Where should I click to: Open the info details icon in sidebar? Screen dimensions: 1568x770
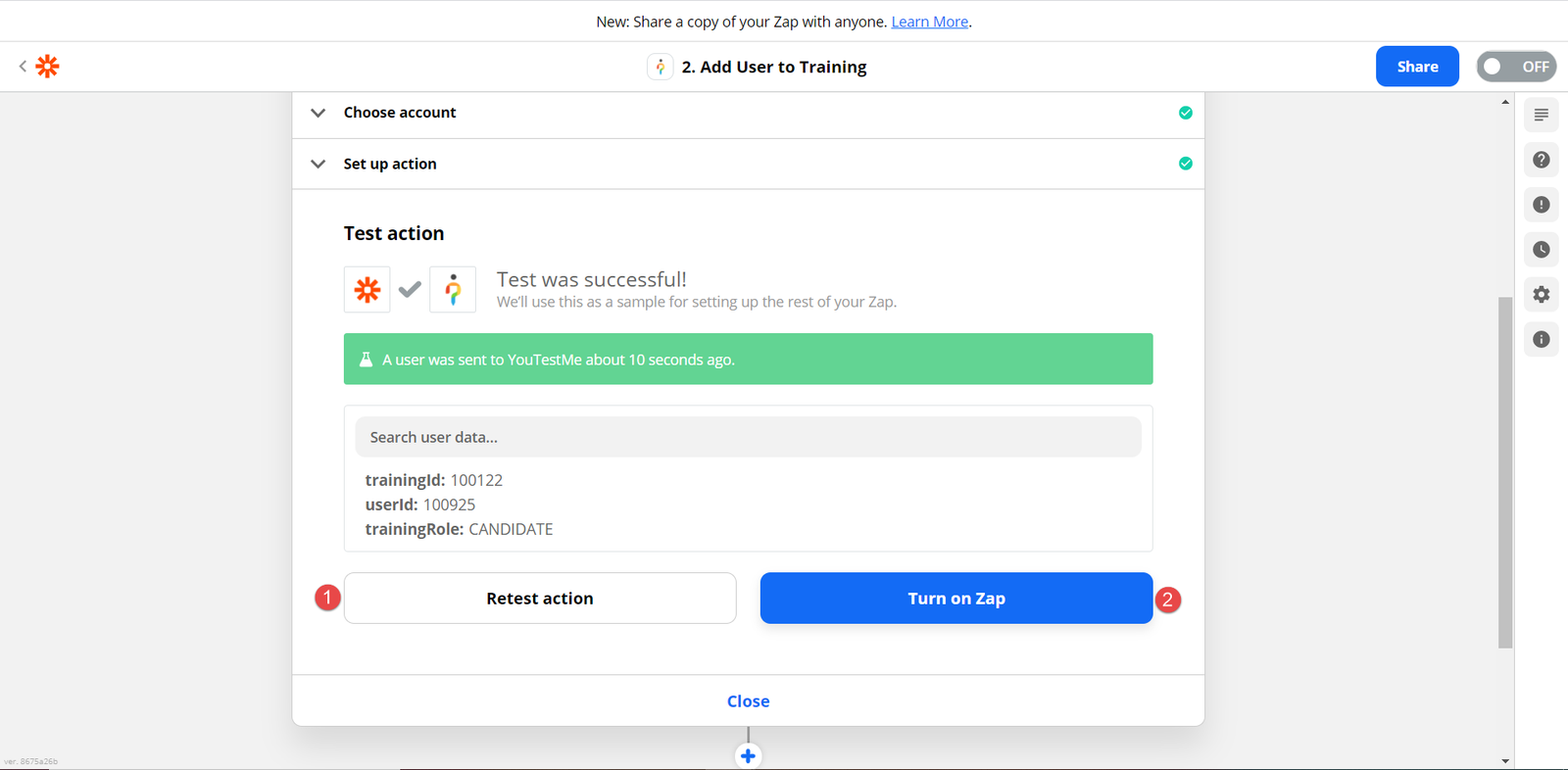1541,340
